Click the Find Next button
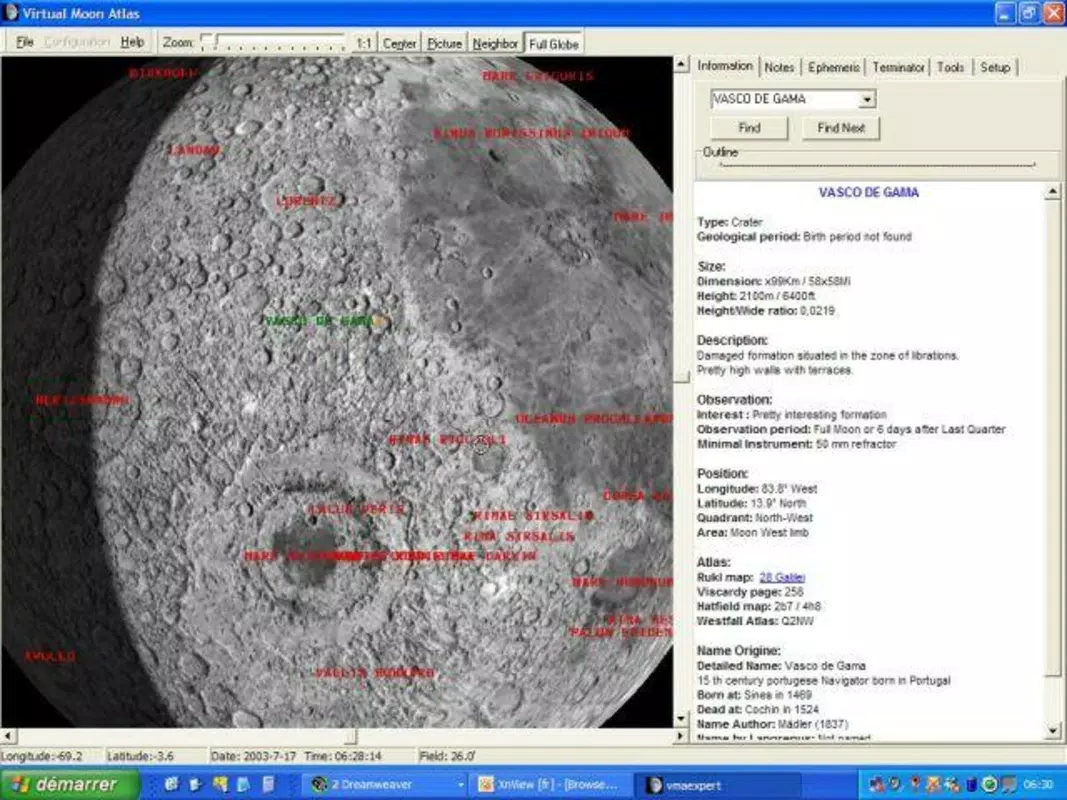Viewport: 1067px width, 800px height. click(x=840, y=128)
